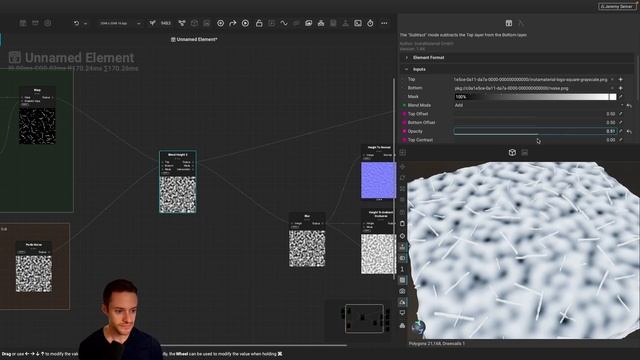Image resolution: width=640 pixels, height=360 pixels.
Task: Open the dropdown arrow on Top input row
Action: (x=612, y=79)
